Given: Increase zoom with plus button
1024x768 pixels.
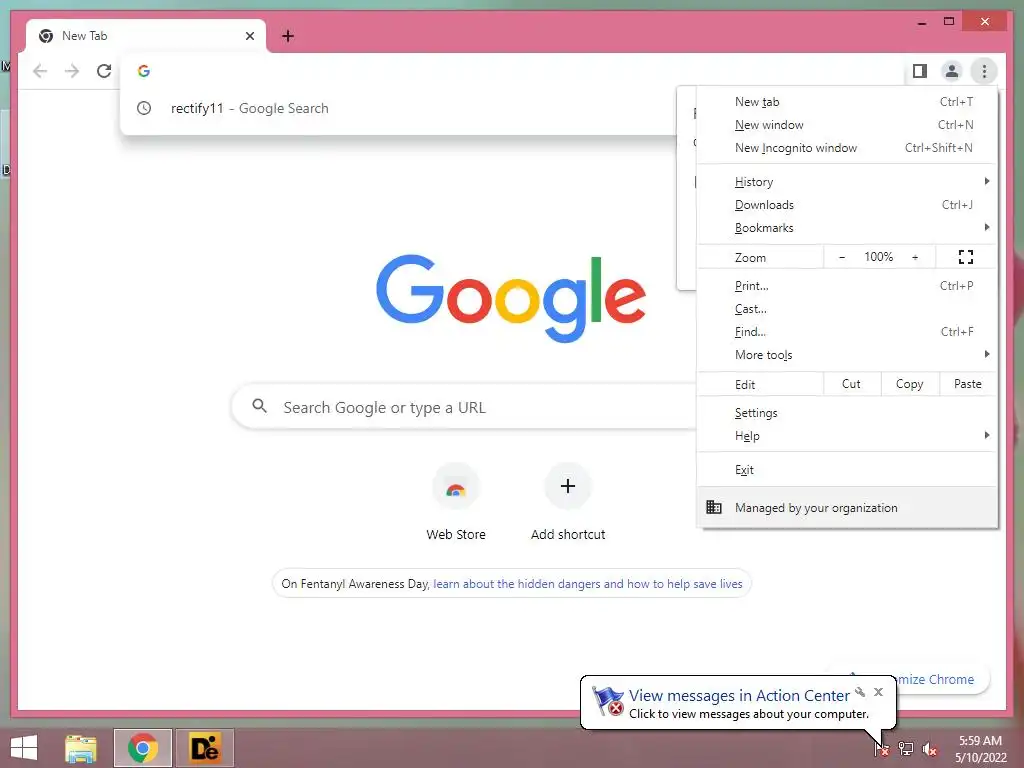Looking at the screenshot, I should click(x=915, y=257).
